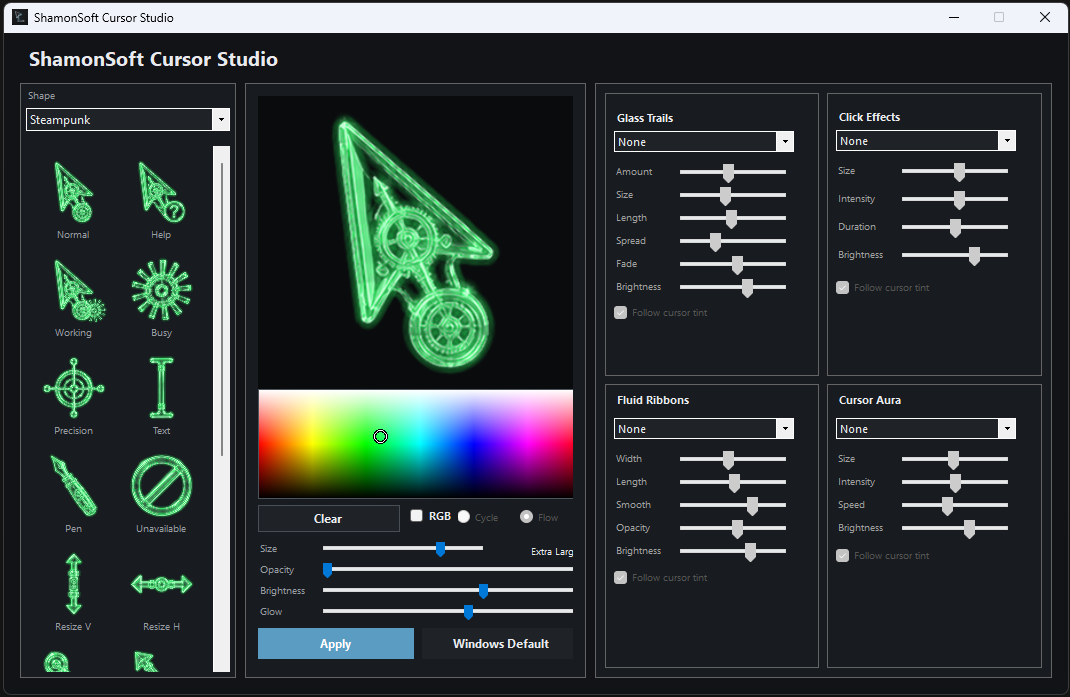Click the Glow slider handle

pos(469,612)
